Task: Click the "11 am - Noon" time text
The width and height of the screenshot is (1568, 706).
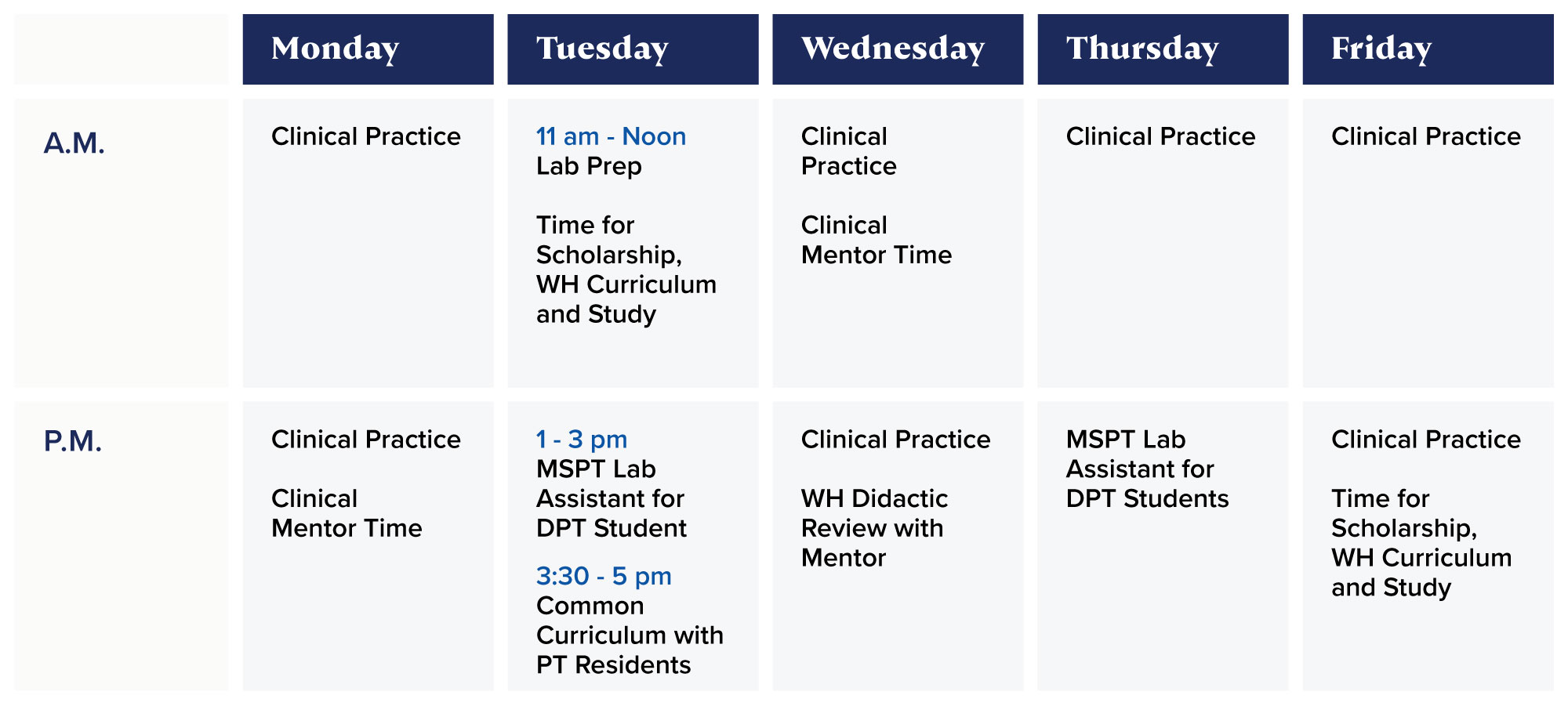Action: pyautogui.click(x=611, y=136)
